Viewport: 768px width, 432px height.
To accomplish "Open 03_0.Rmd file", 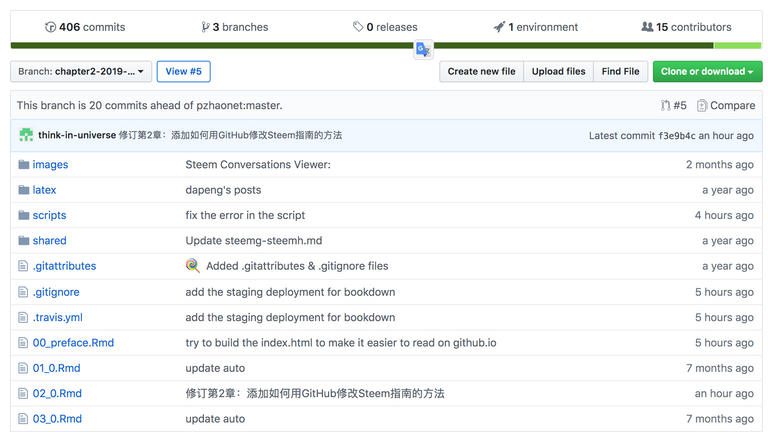I will 57,419.
